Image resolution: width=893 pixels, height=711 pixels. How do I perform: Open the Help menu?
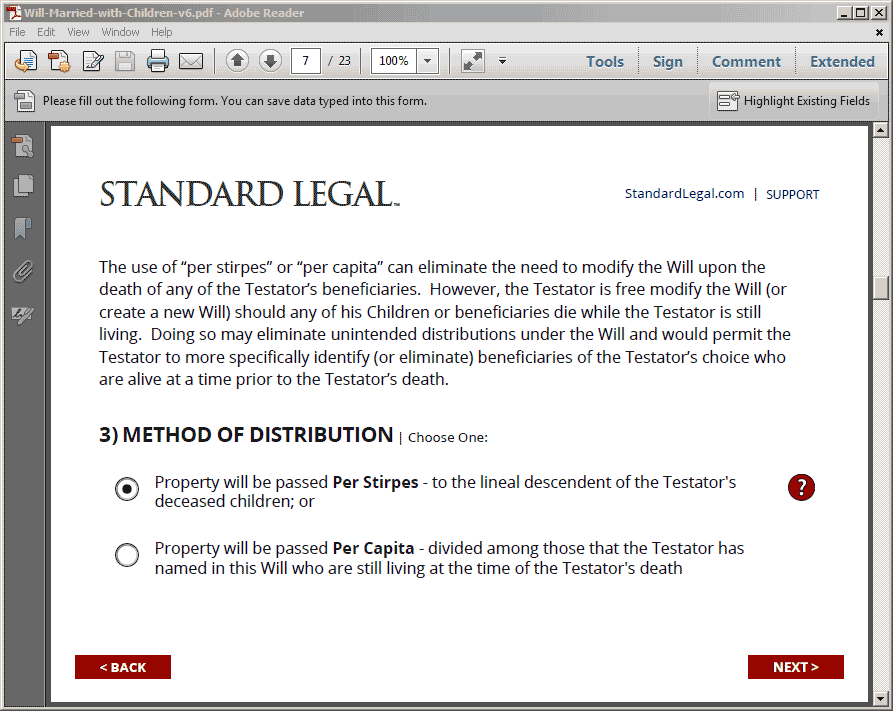162,32
